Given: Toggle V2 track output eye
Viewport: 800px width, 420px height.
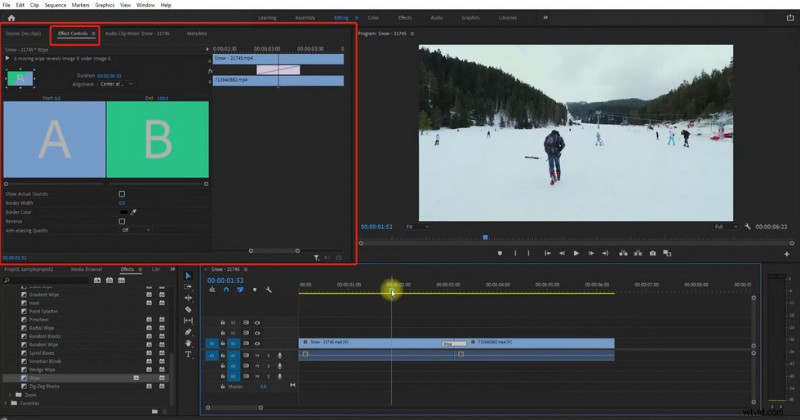Looking at the screenshot, I should [257, 333].
